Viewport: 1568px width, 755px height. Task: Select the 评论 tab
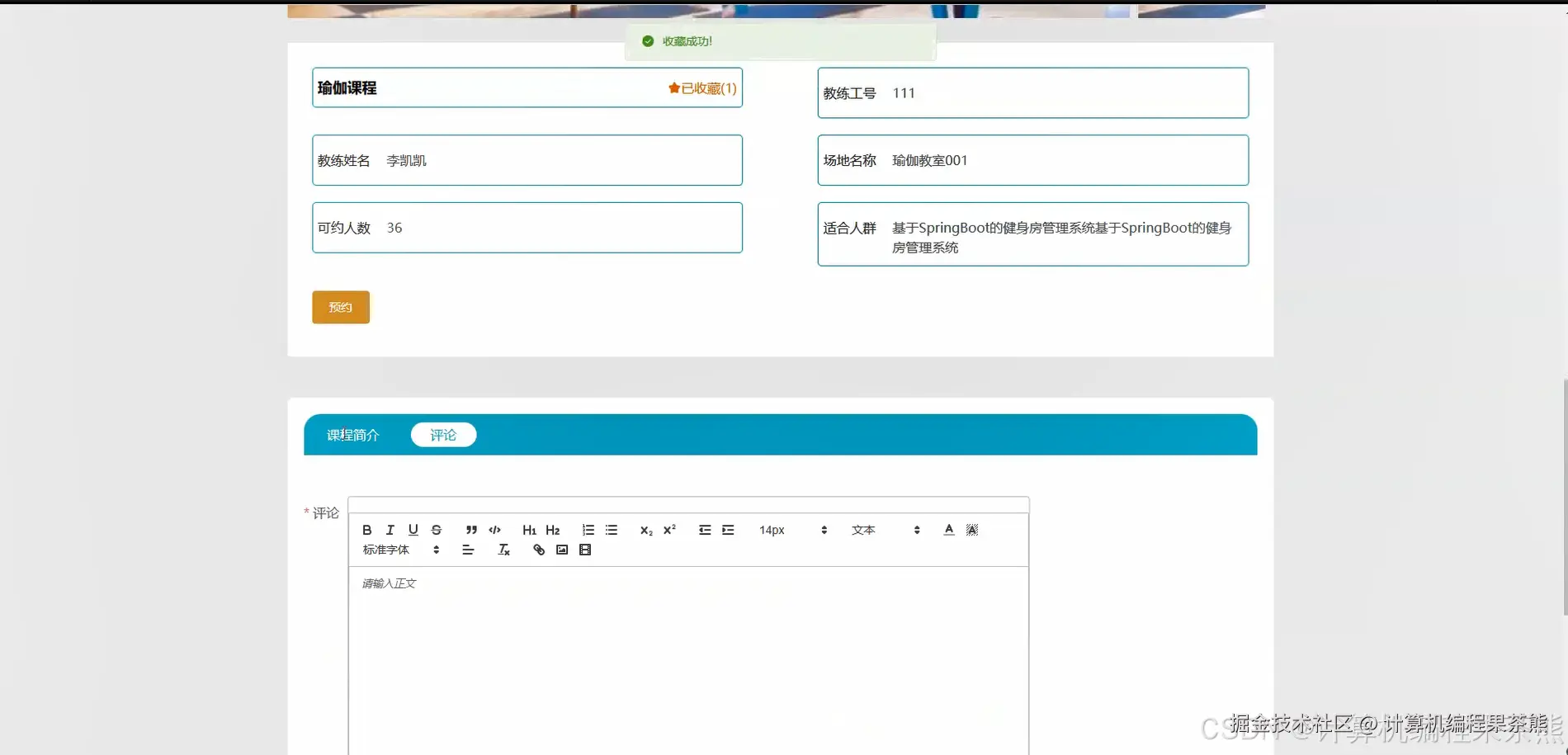[443, 435]
